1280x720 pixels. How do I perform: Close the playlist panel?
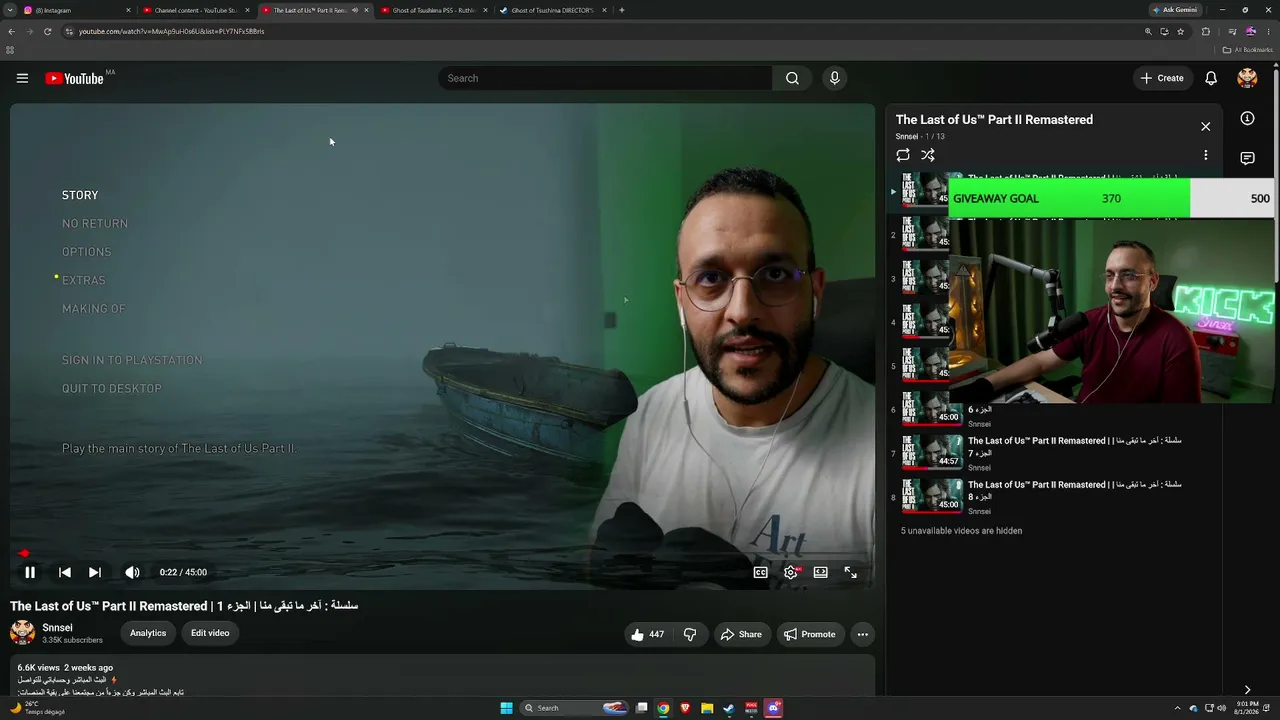1205,127
